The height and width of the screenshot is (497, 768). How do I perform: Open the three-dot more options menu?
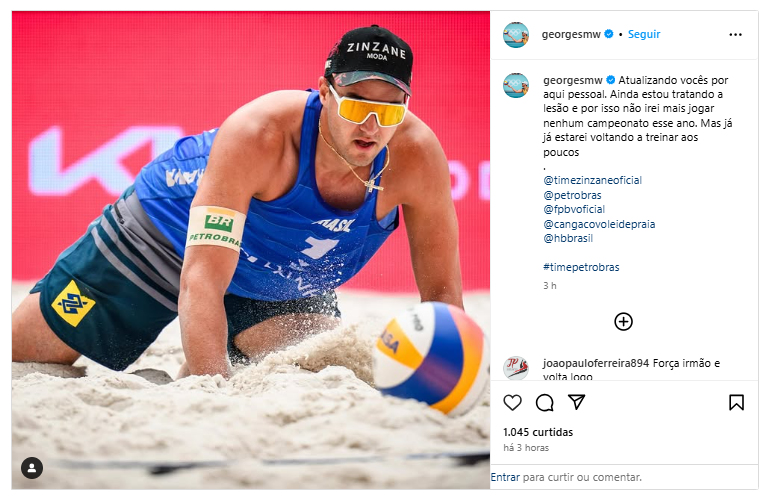pyautogui.click(x=735, y=34)
